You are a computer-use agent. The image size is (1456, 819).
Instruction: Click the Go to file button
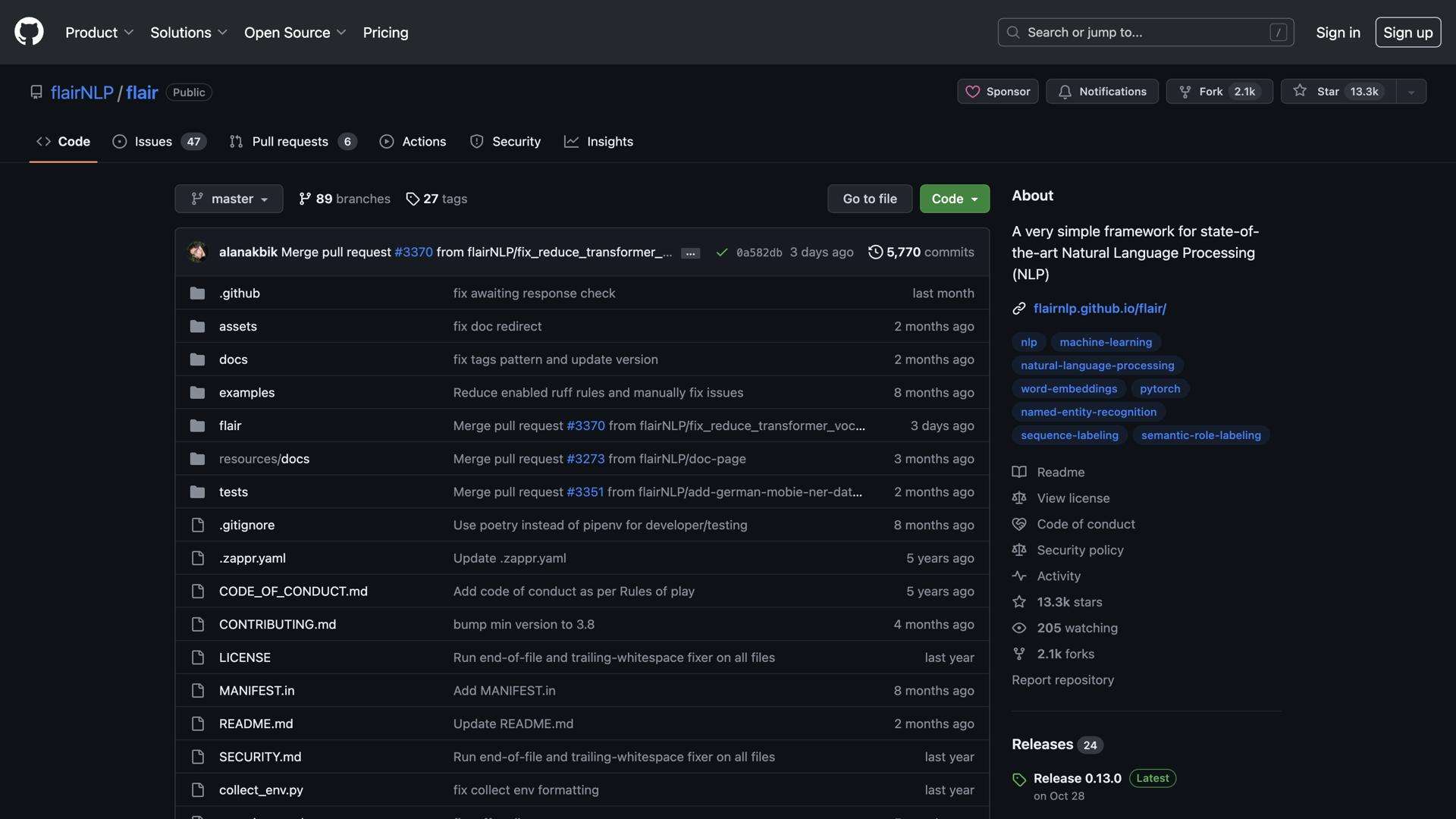[x=869, y=198]
